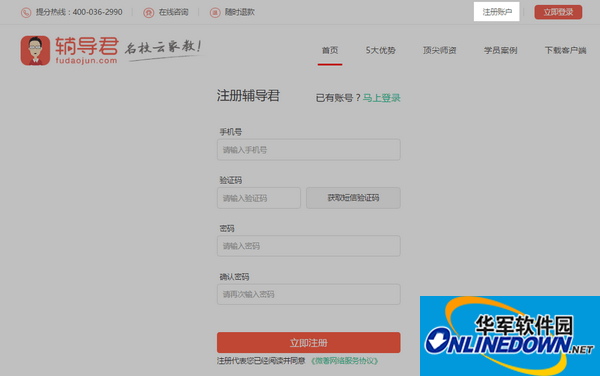Image resolution: width=600 pixels, height=376 pixels.
Task: Click the 注册账户 button
Action: click(497, 12)
